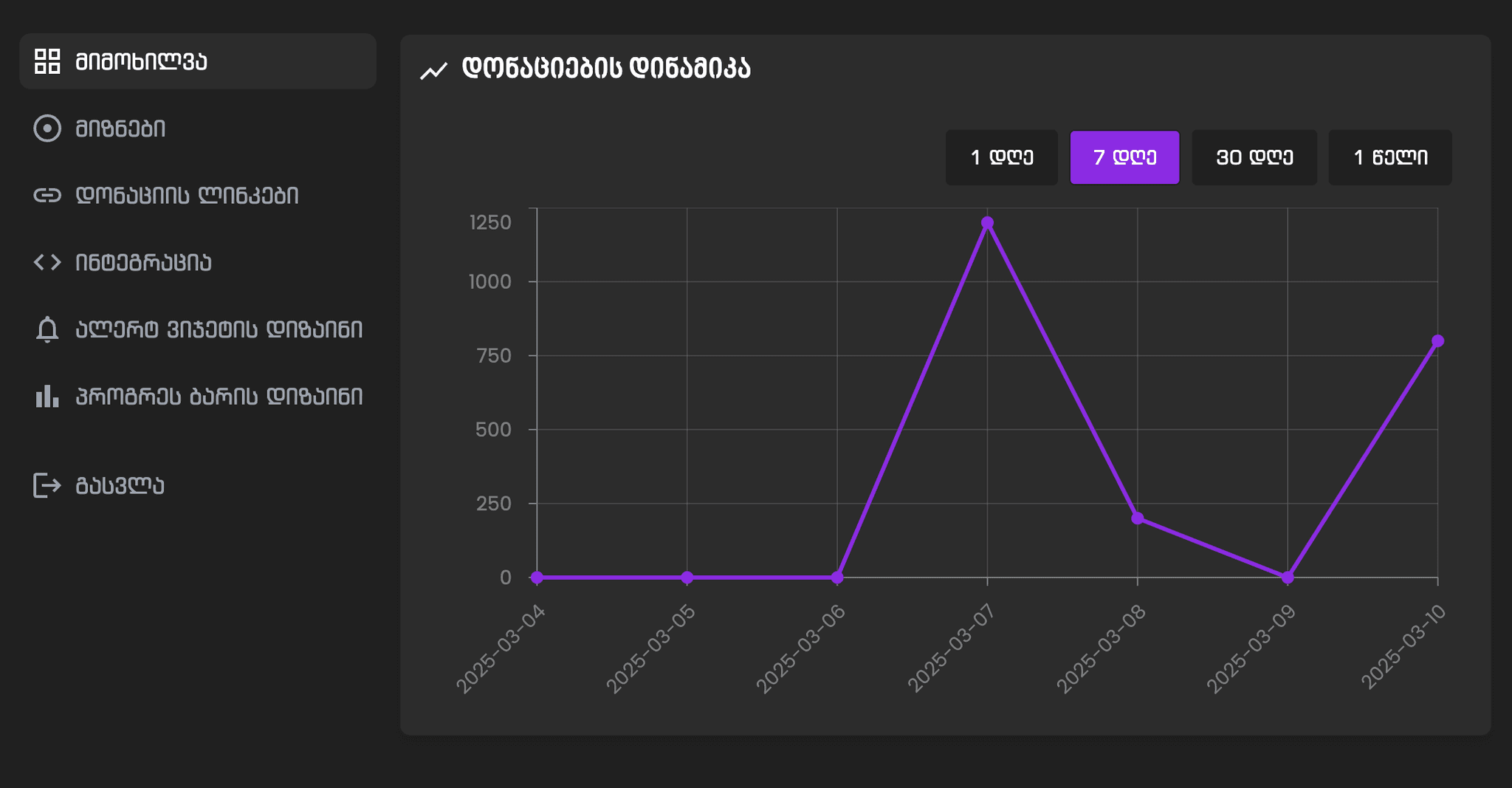Open the მიმოხილვა overview section
The image size is (1512, 788).
tap(140, 62)
